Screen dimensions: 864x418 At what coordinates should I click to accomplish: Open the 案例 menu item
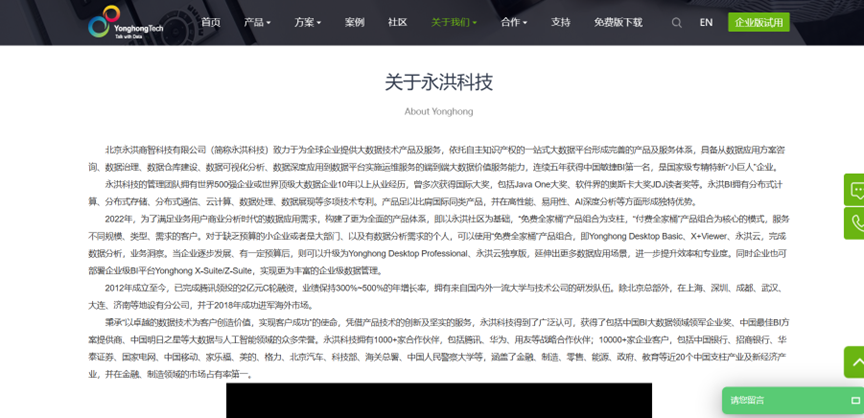354,22
